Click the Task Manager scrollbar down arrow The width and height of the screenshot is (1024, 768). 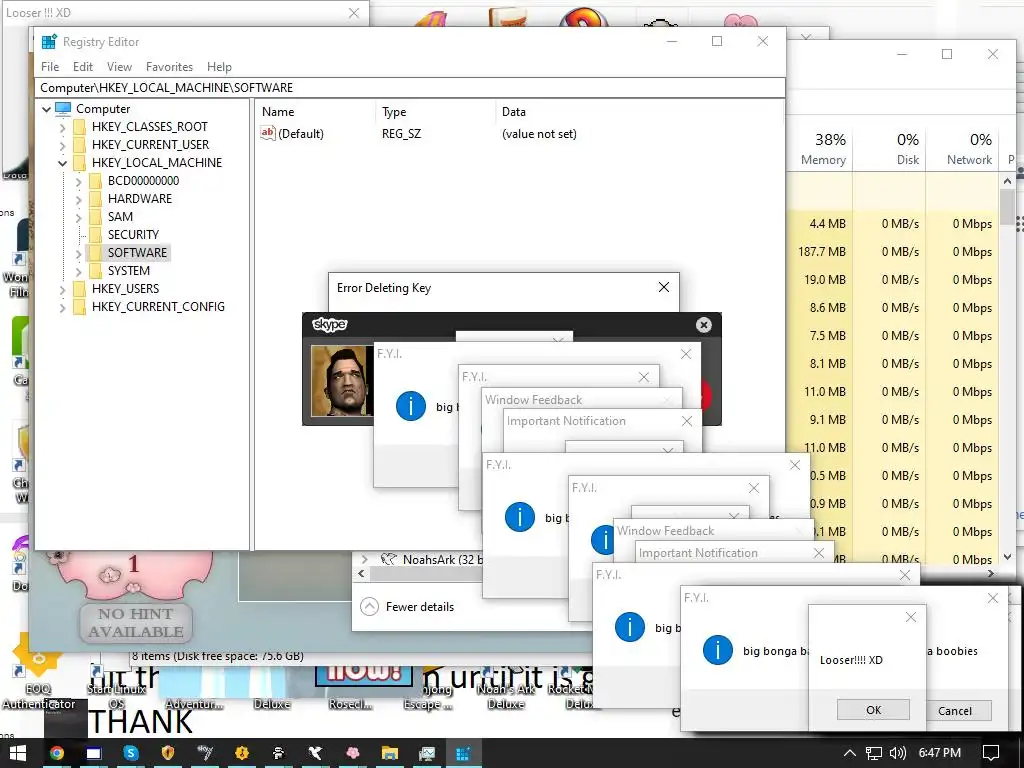pyautogui.click(x=1007, y=557)
